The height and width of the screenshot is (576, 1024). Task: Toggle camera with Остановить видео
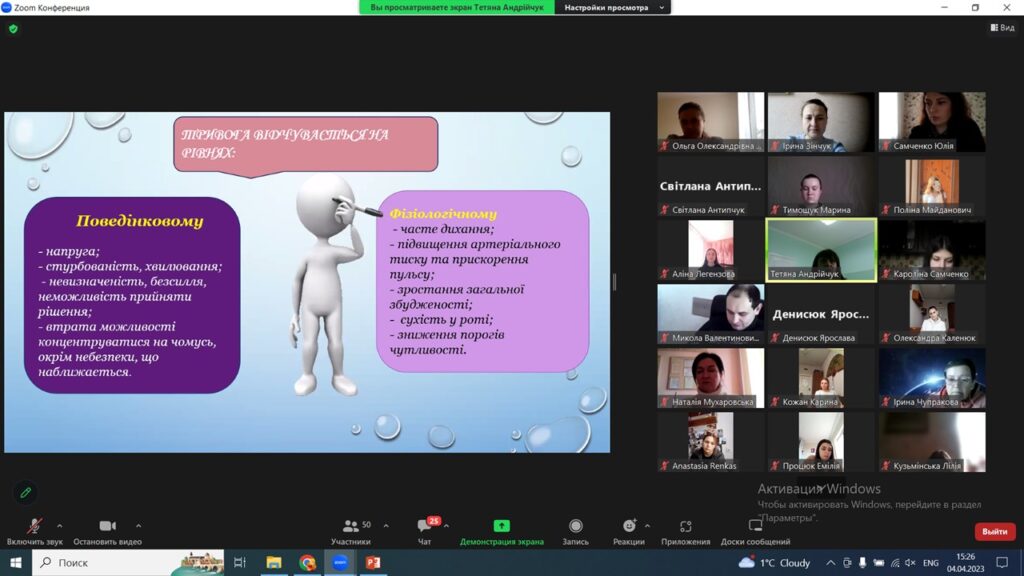click(107, 526)
